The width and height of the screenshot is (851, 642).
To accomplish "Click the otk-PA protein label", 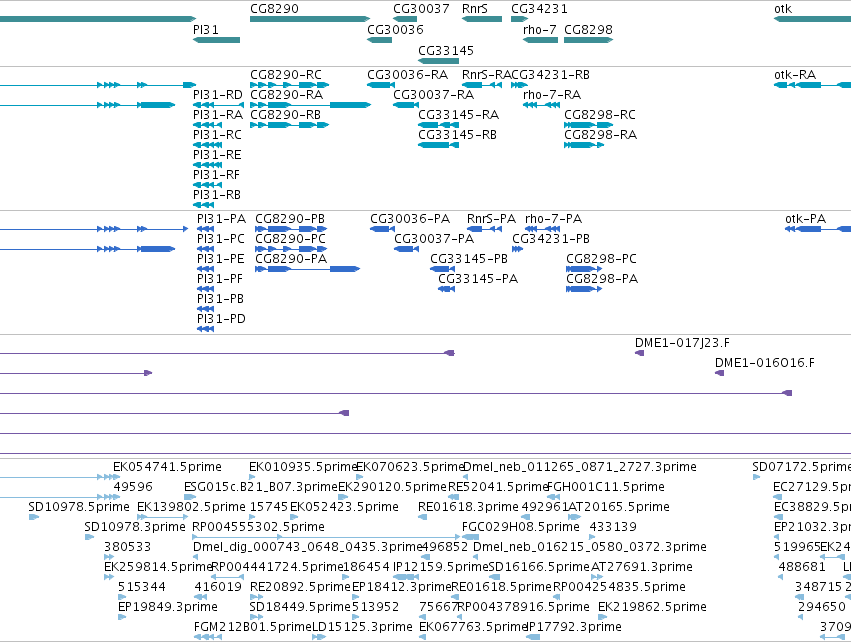I will 805,219.
